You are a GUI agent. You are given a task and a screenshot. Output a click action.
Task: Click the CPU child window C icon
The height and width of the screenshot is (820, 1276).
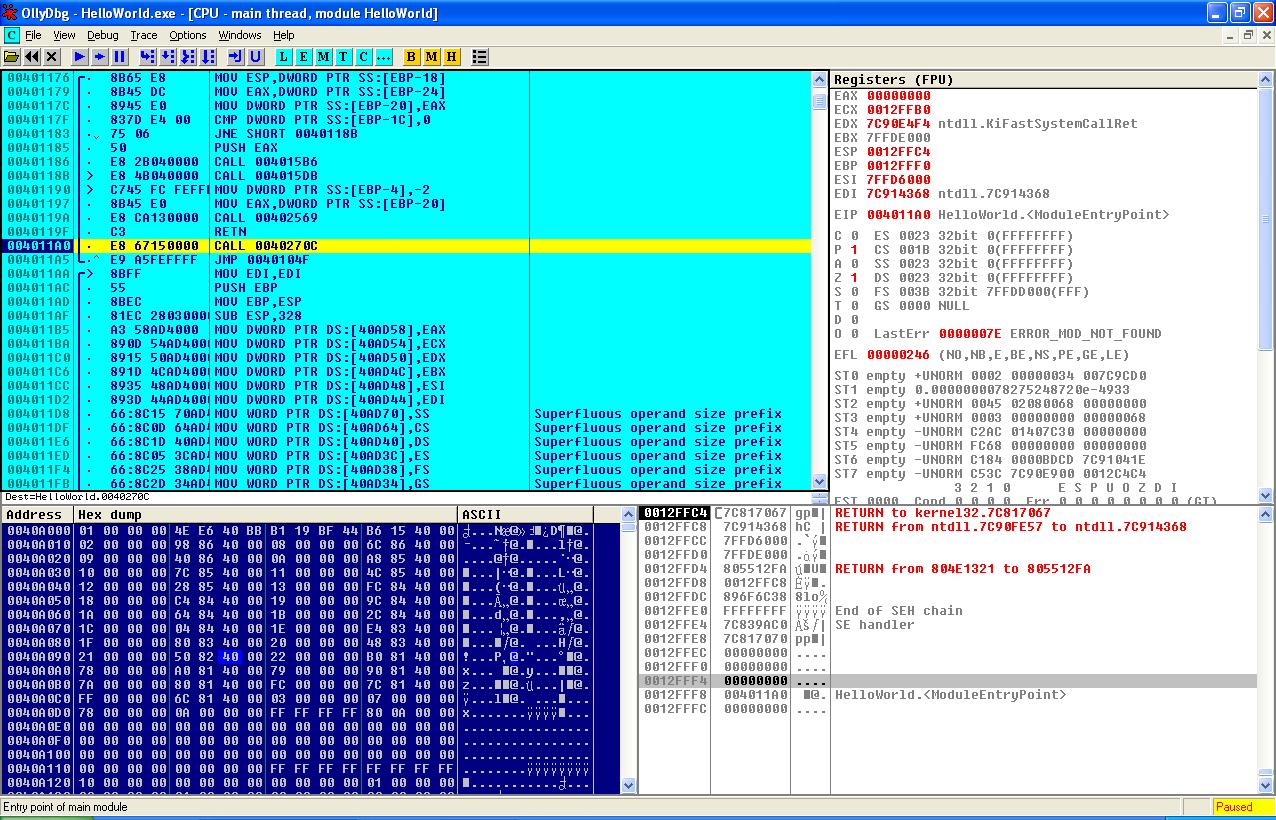point(11,35)
